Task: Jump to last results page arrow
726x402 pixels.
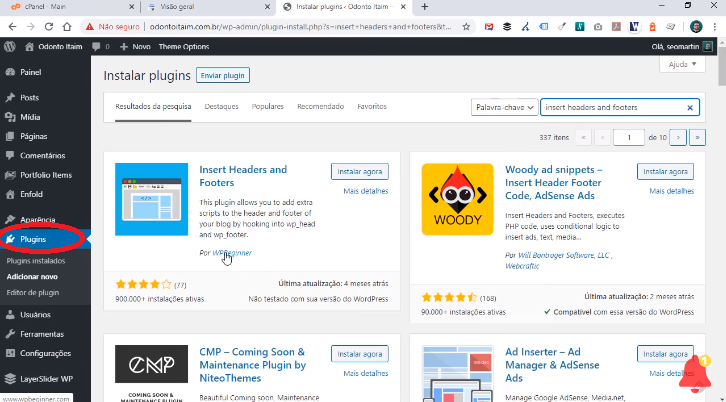Action: coord(697,138)
